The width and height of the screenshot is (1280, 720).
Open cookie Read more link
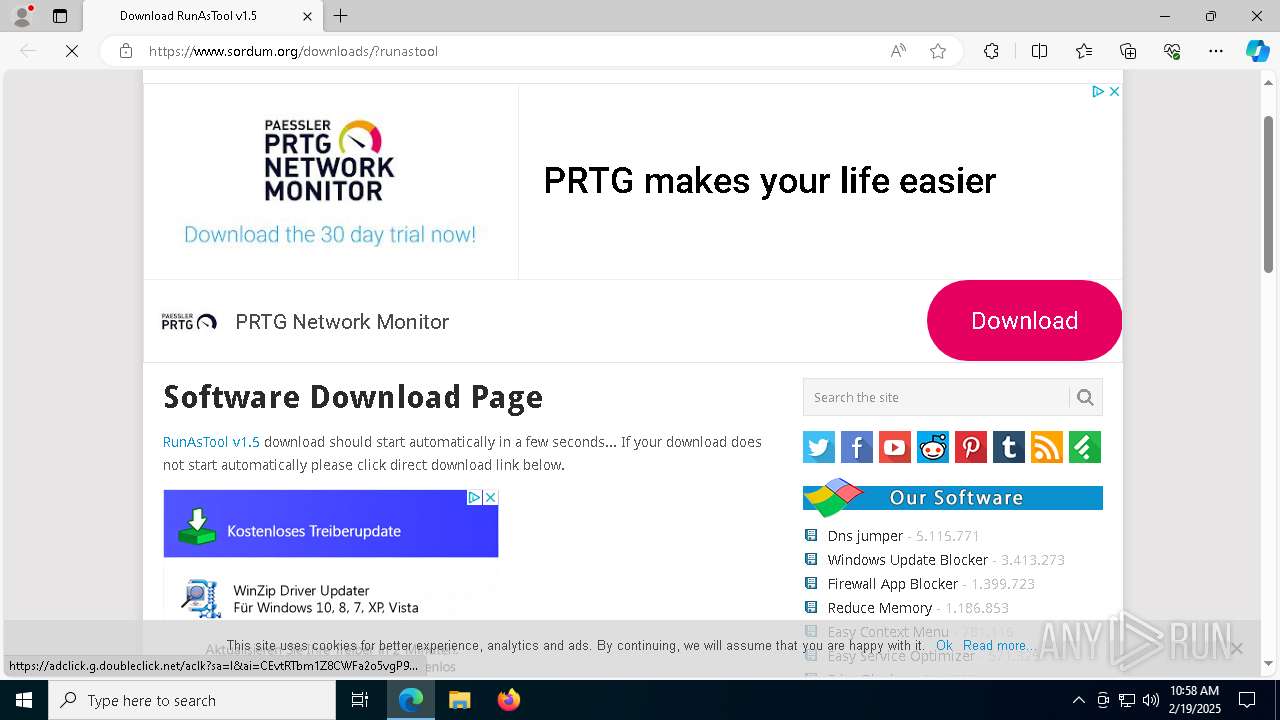pyautogui.click(x=999, y=646)
